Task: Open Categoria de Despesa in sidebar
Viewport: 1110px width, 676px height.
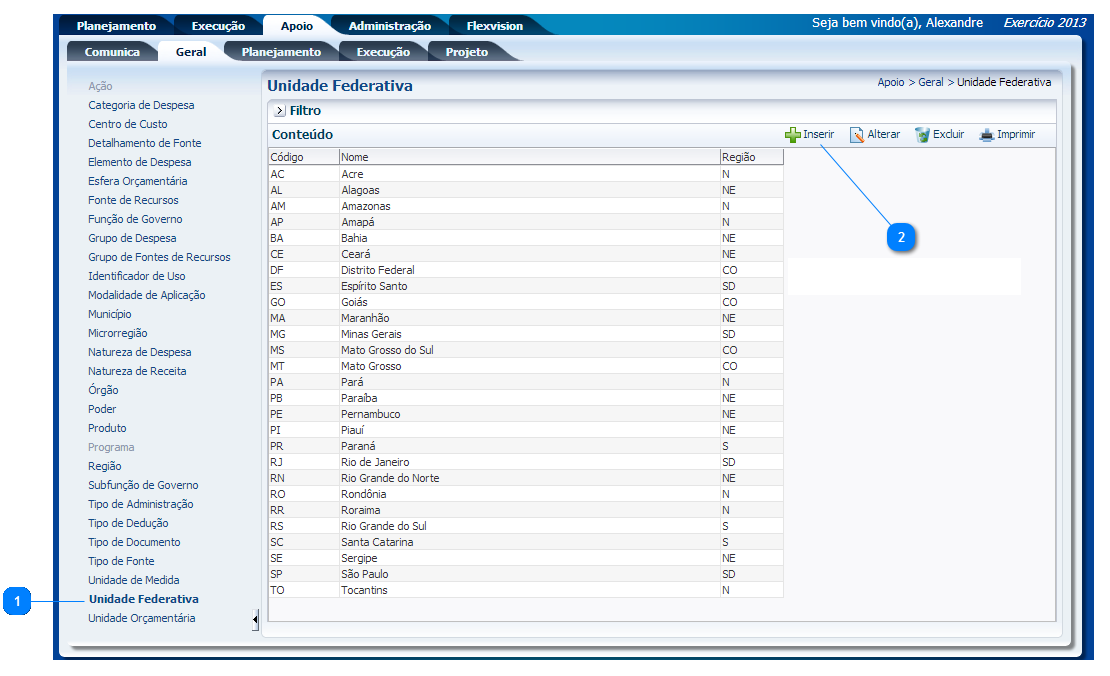Action: pos(141,105)
